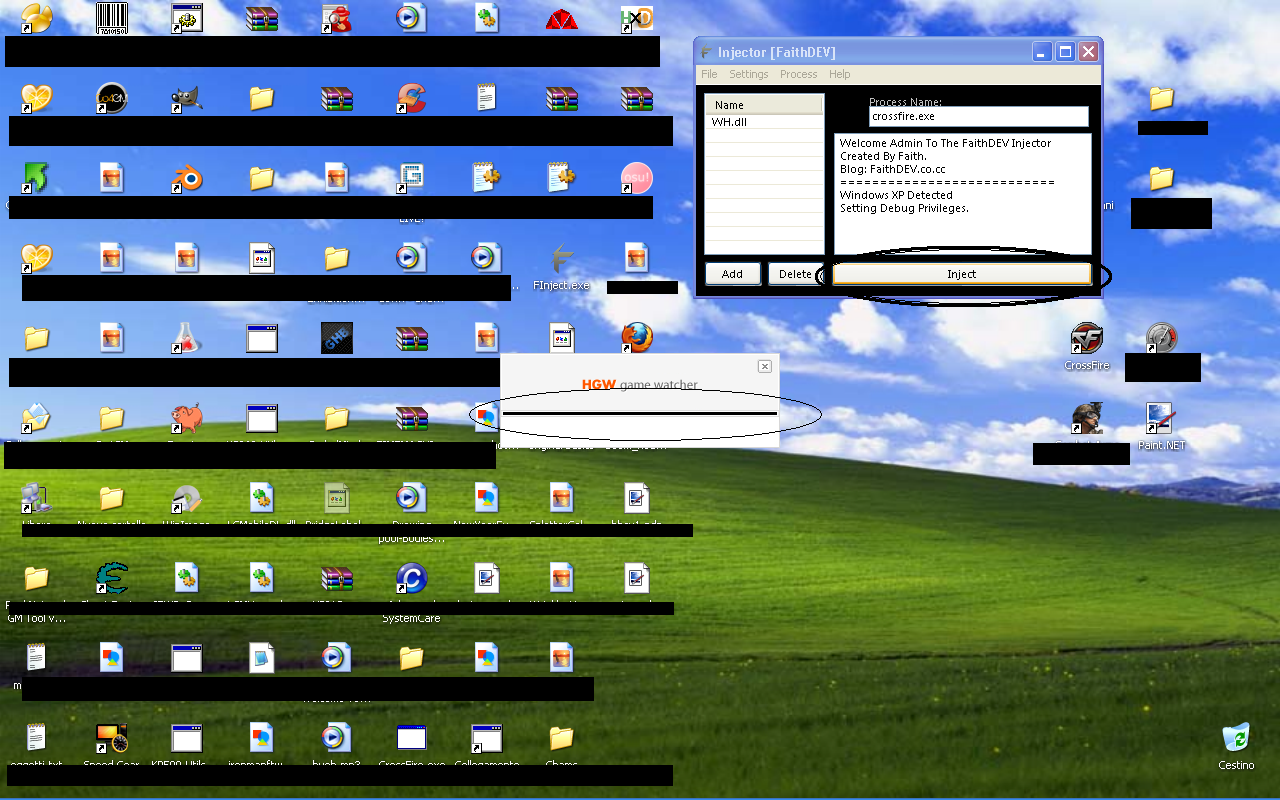This screenshot has height=800, width=1280.
Task: Open the Settings menu in Injector
Action: (748, 74)
